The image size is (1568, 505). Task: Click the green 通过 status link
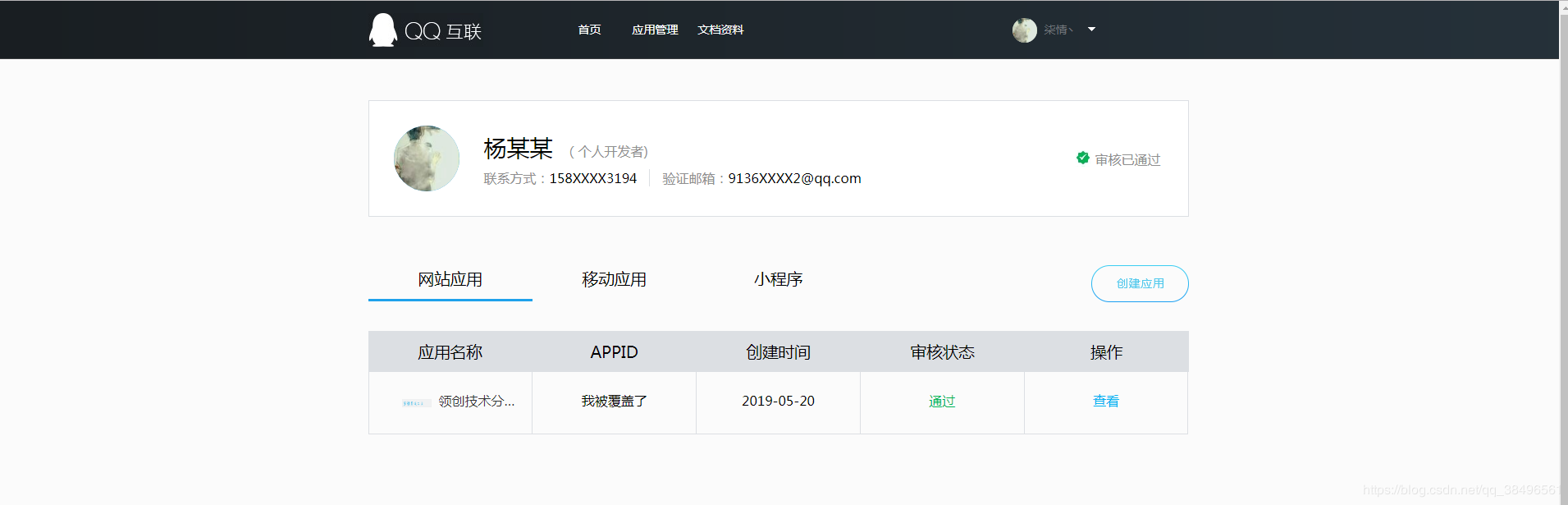coord(942,402)
